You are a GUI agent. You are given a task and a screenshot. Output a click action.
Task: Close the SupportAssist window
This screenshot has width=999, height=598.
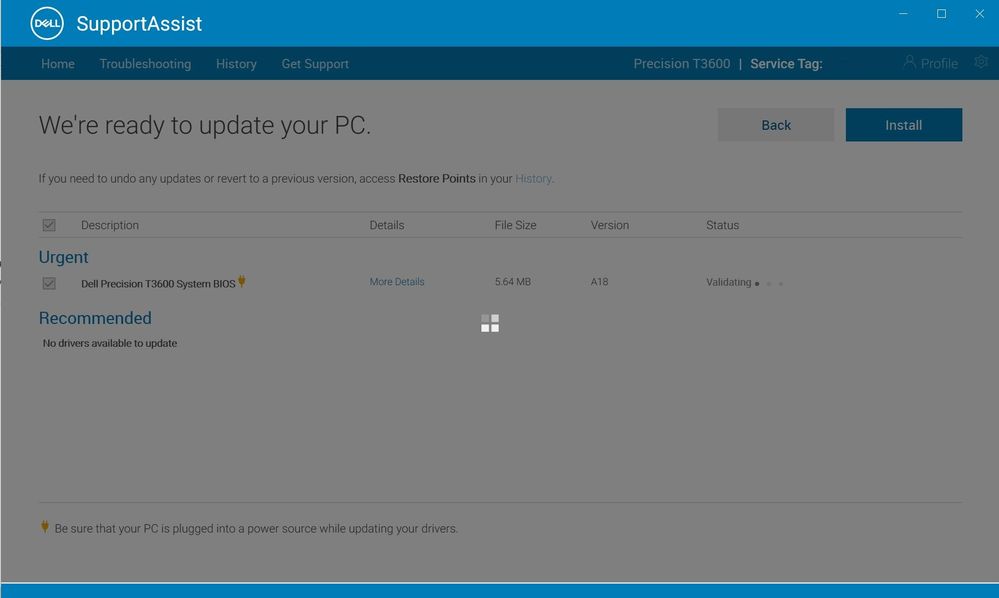point(979,13)
